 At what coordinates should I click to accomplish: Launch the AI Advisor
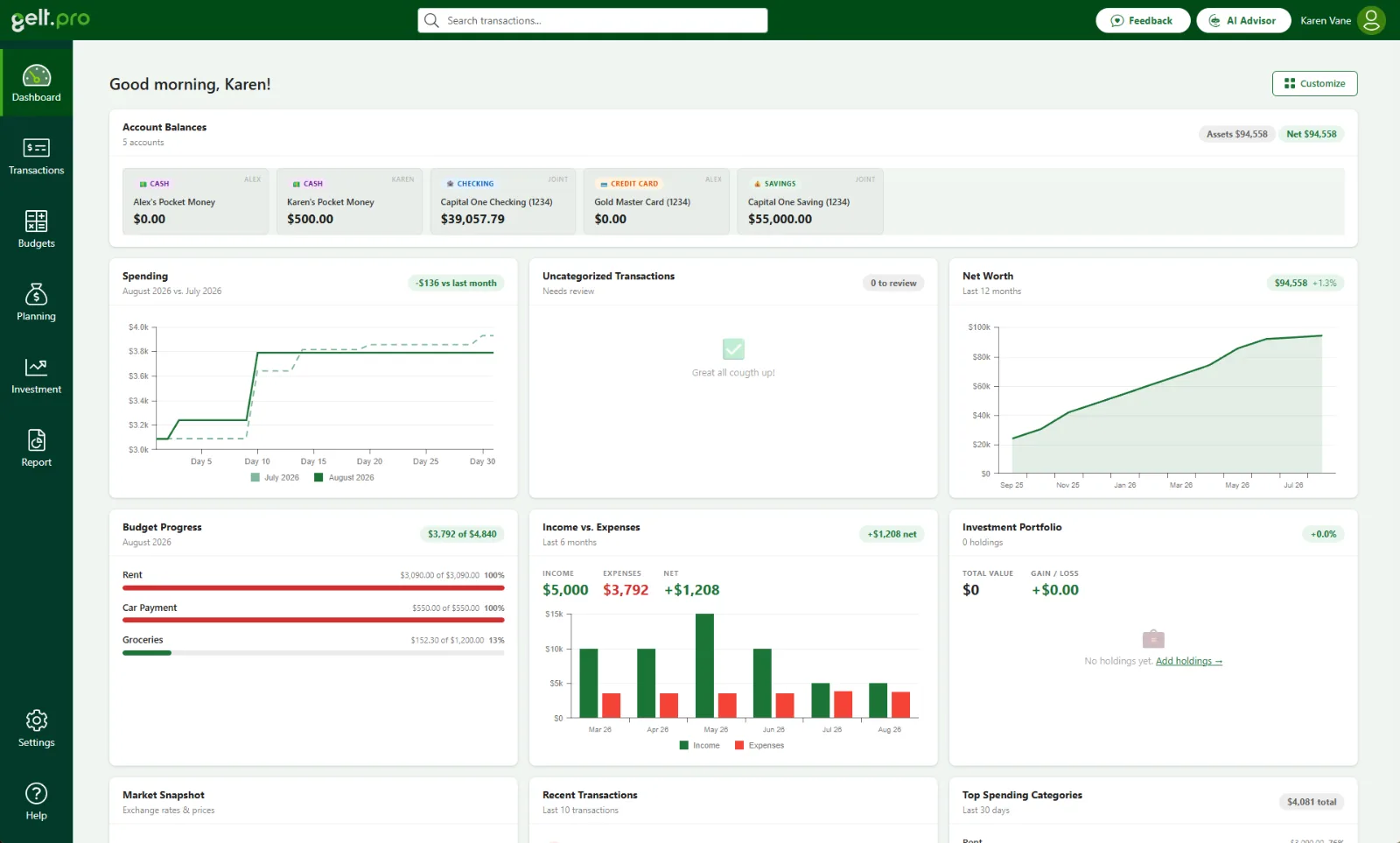click(x=1243, y=20)
